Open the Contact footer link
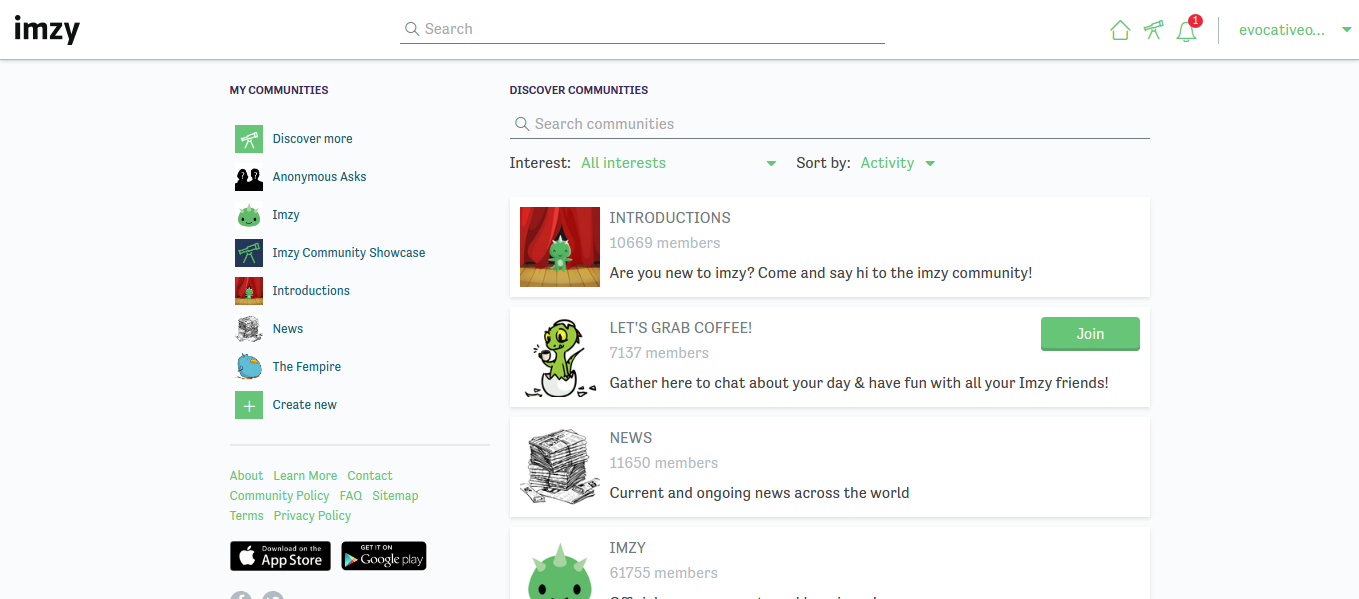The width and height of the screenshot is (1359, 599). 370,476
